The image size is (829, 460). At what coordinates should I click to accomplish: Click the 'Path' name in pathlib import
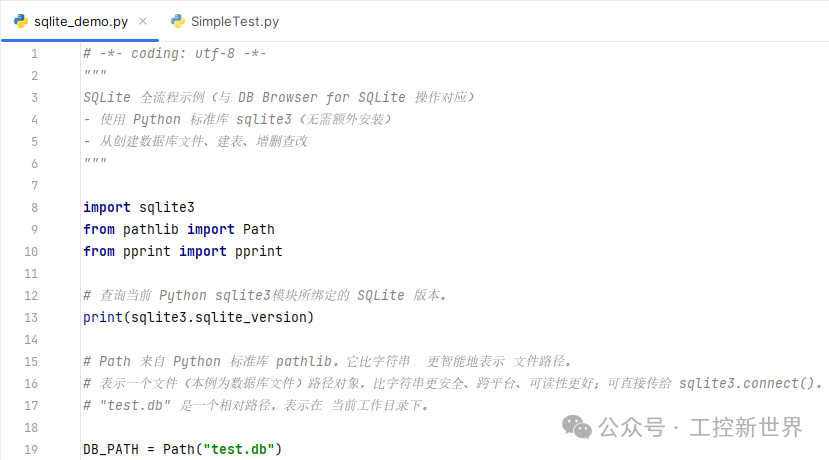258,229
